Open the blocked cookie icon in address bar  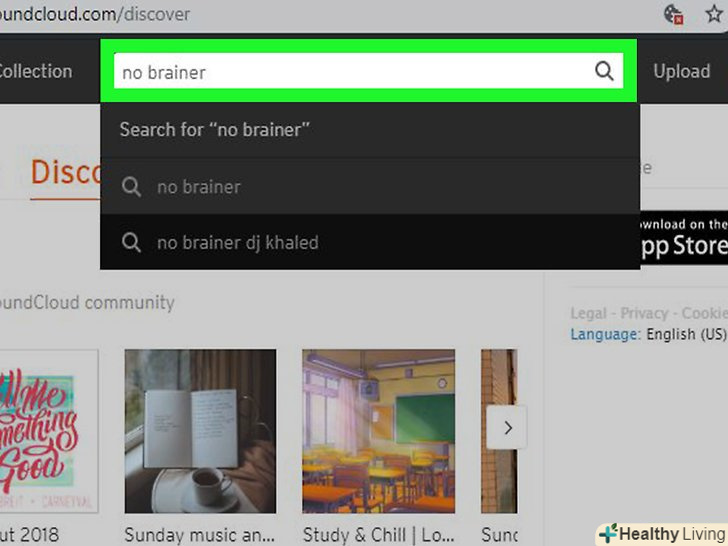673,14
